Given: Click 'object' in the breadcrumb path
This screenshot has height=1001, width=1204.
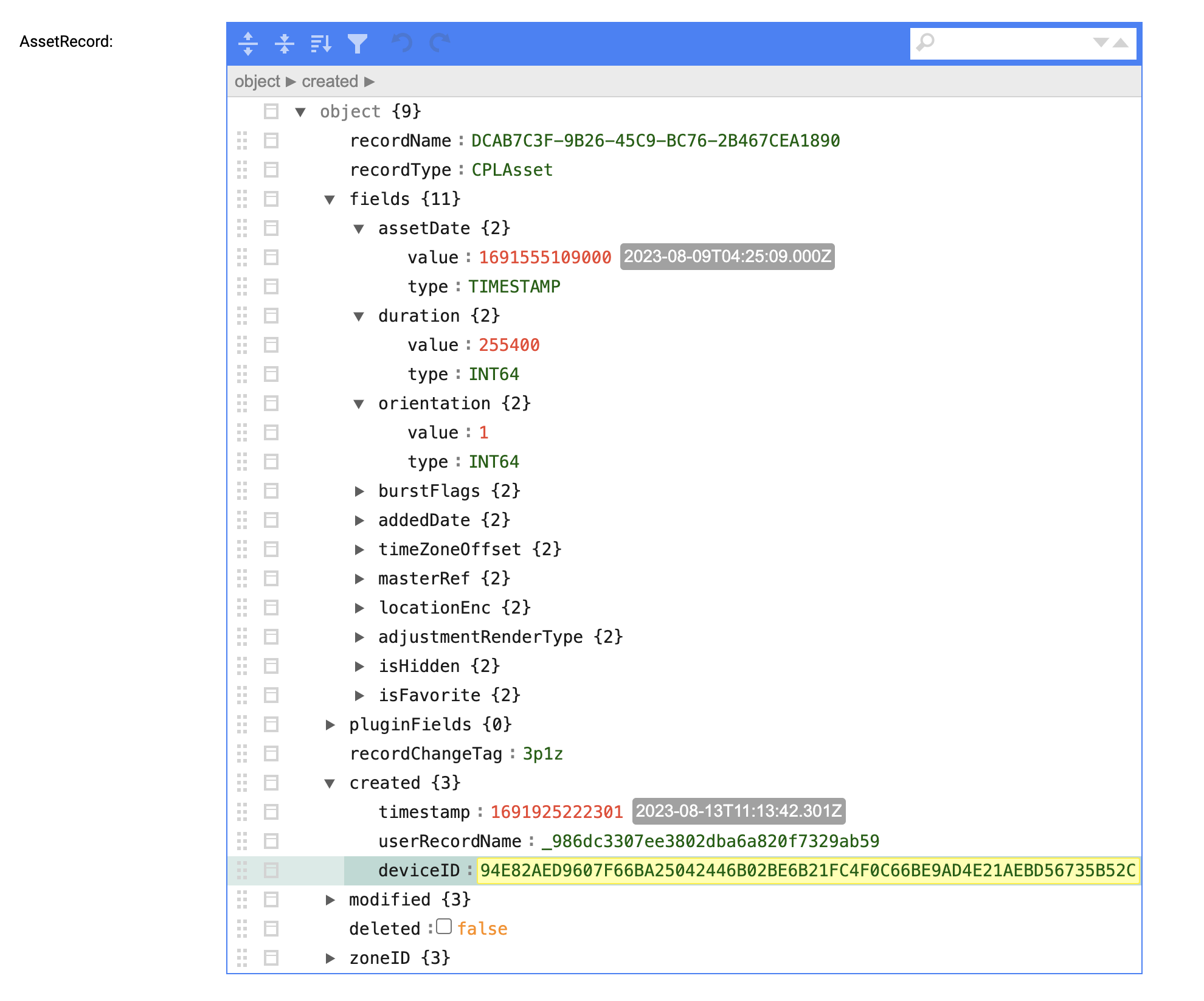Looking at the screenshot, I should coord(257,81).
